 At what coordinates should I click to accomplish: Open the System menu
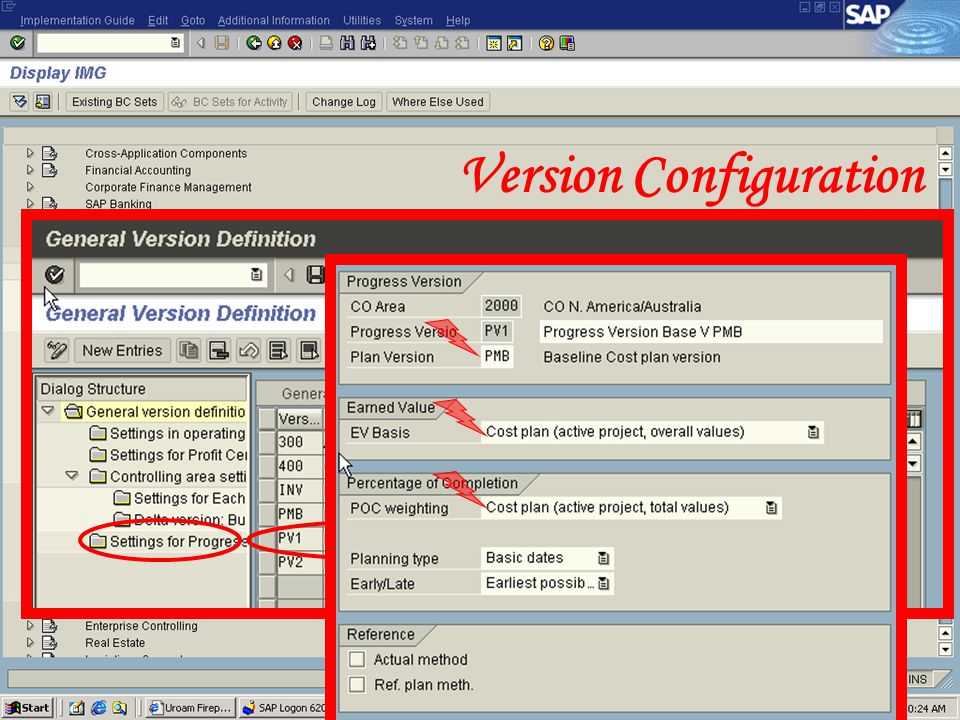click(413, 21)
